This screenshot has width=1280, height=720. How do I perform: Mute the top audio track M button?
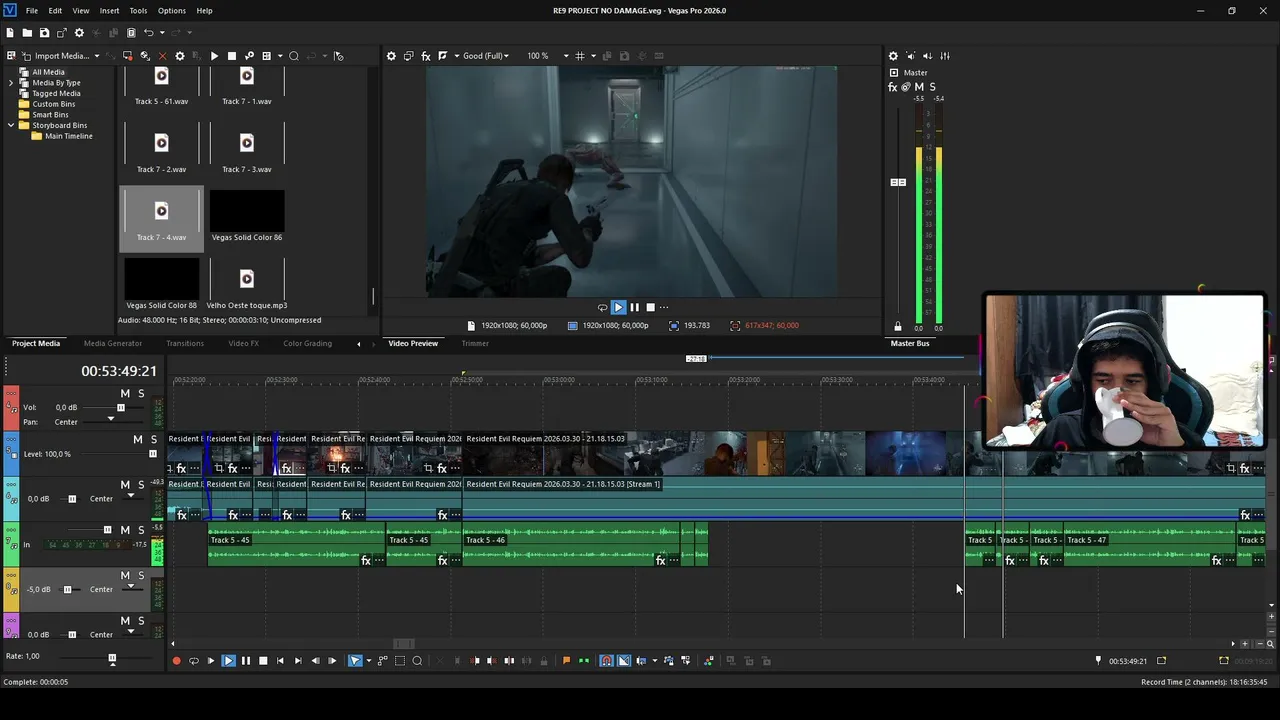125,394
